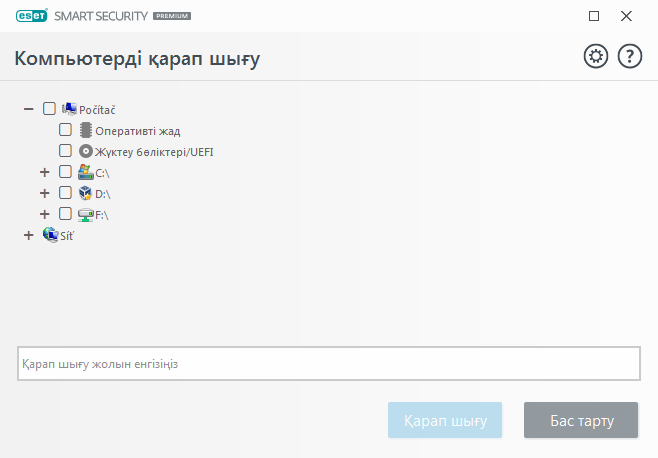Click the C:\ drive icon
The height and width of the screenshot is (458, 658).
point(86,172)
